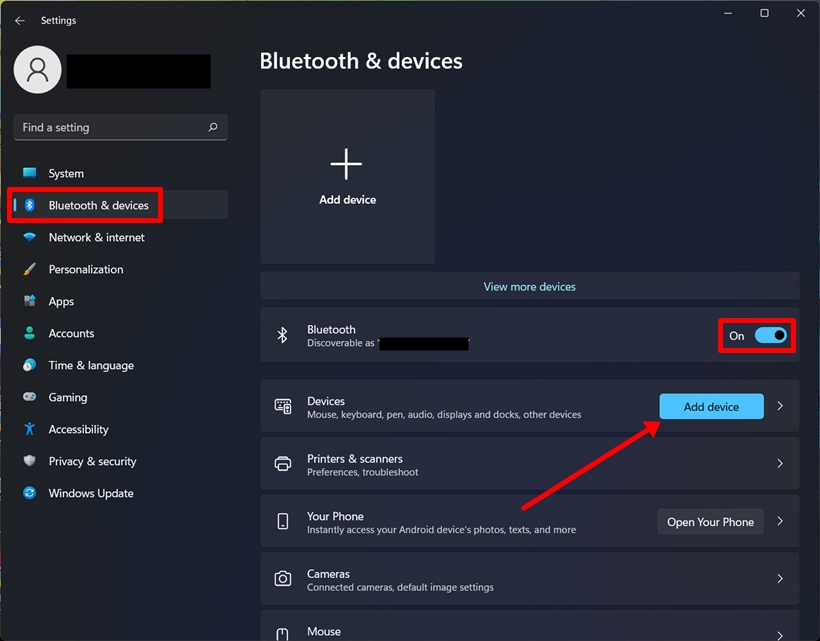Open Privacy & security settings
The image size is (820, 641).
coord(121,461)
